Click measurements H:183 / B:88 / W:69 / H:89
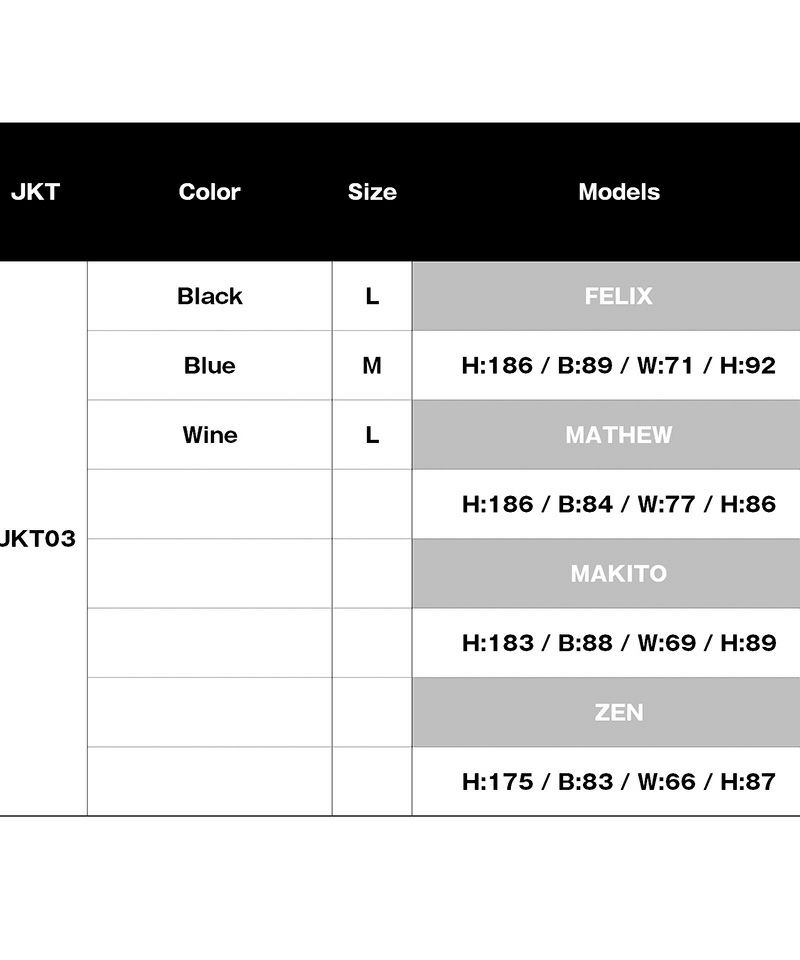The height and width of the screenshot is (960, 800). click(619, 643)
